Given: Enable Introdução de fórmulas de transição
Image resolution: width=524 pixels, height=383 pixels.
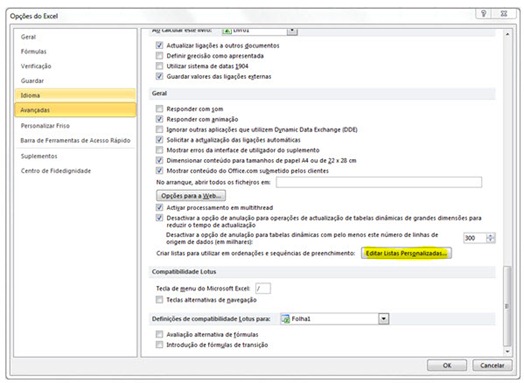Looking at the screenshot, I should pos(159,345).
